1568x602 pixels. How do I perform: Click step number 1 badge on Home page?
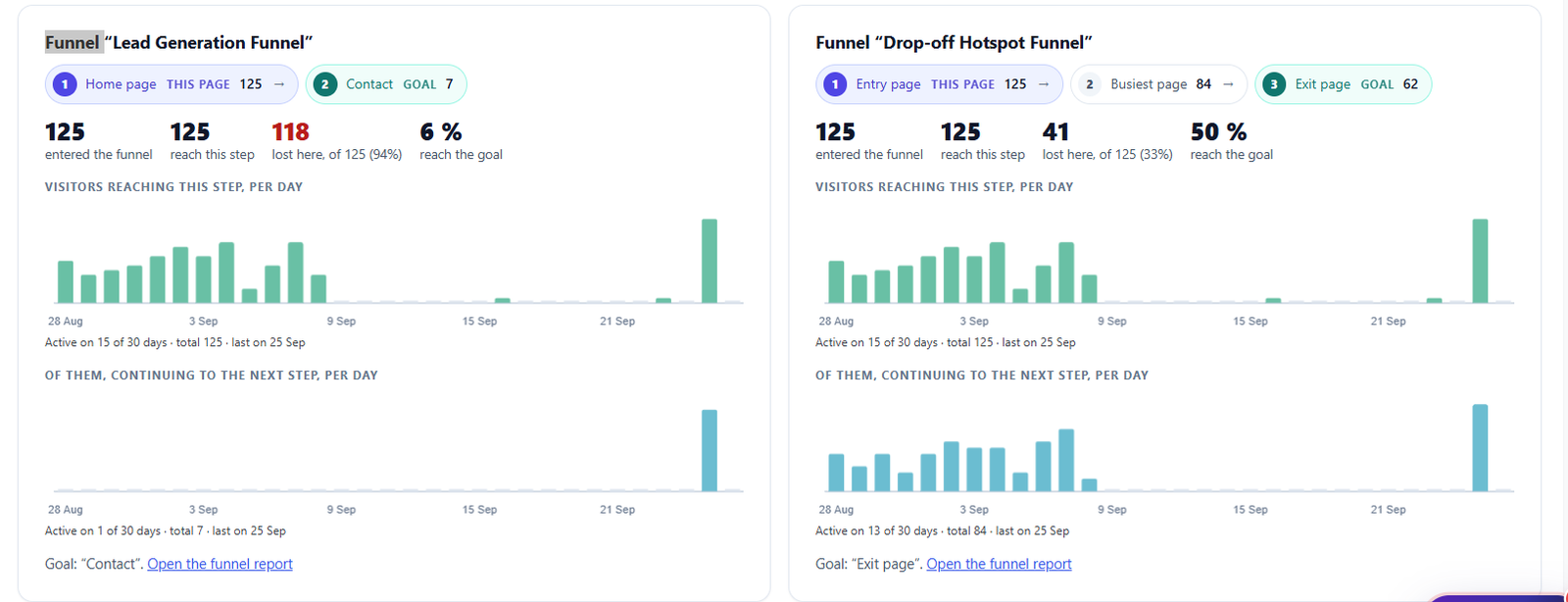(65, 84)
